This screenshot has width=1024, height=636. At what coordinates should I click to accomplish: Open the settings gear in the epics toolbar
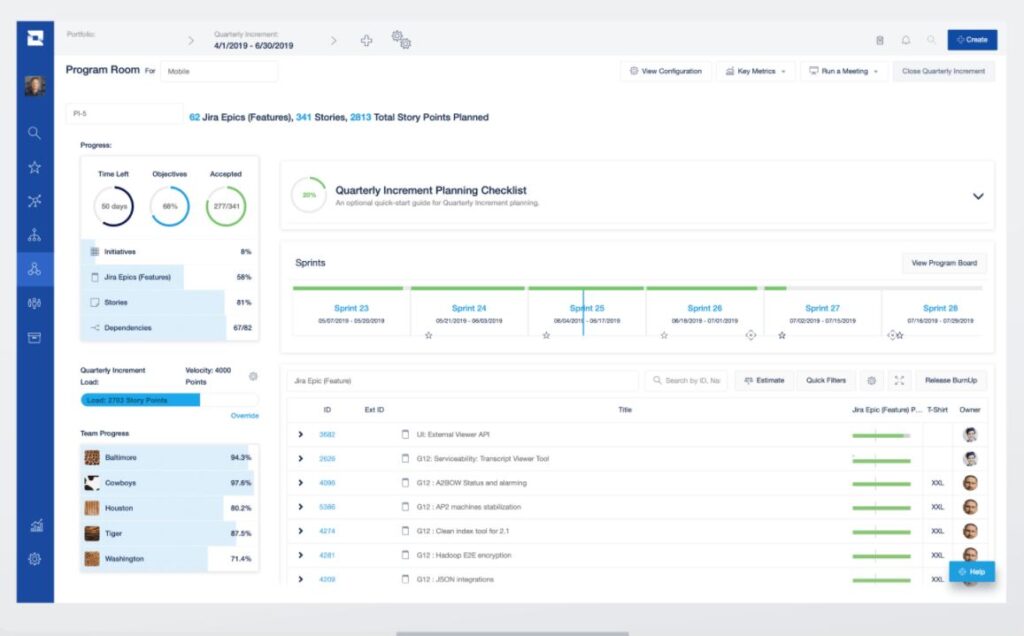[870, 380]
